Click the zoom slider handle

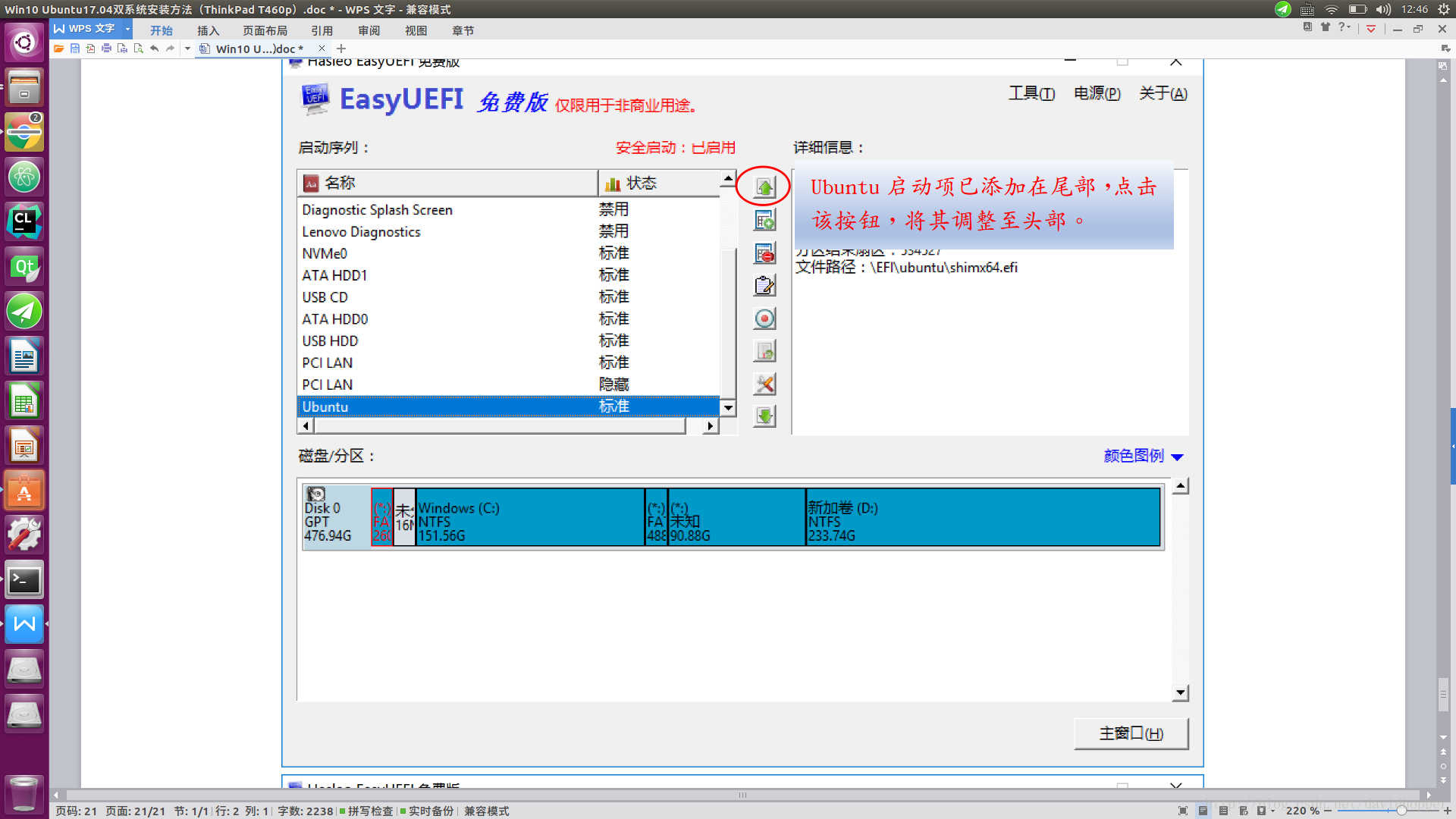pyautogui.click(x=1401, y=811)
